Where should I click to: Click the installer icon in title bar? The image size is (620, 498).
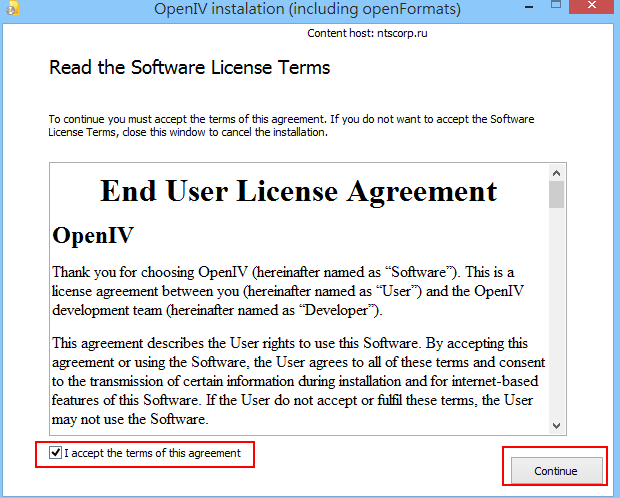tap(12, 8)
